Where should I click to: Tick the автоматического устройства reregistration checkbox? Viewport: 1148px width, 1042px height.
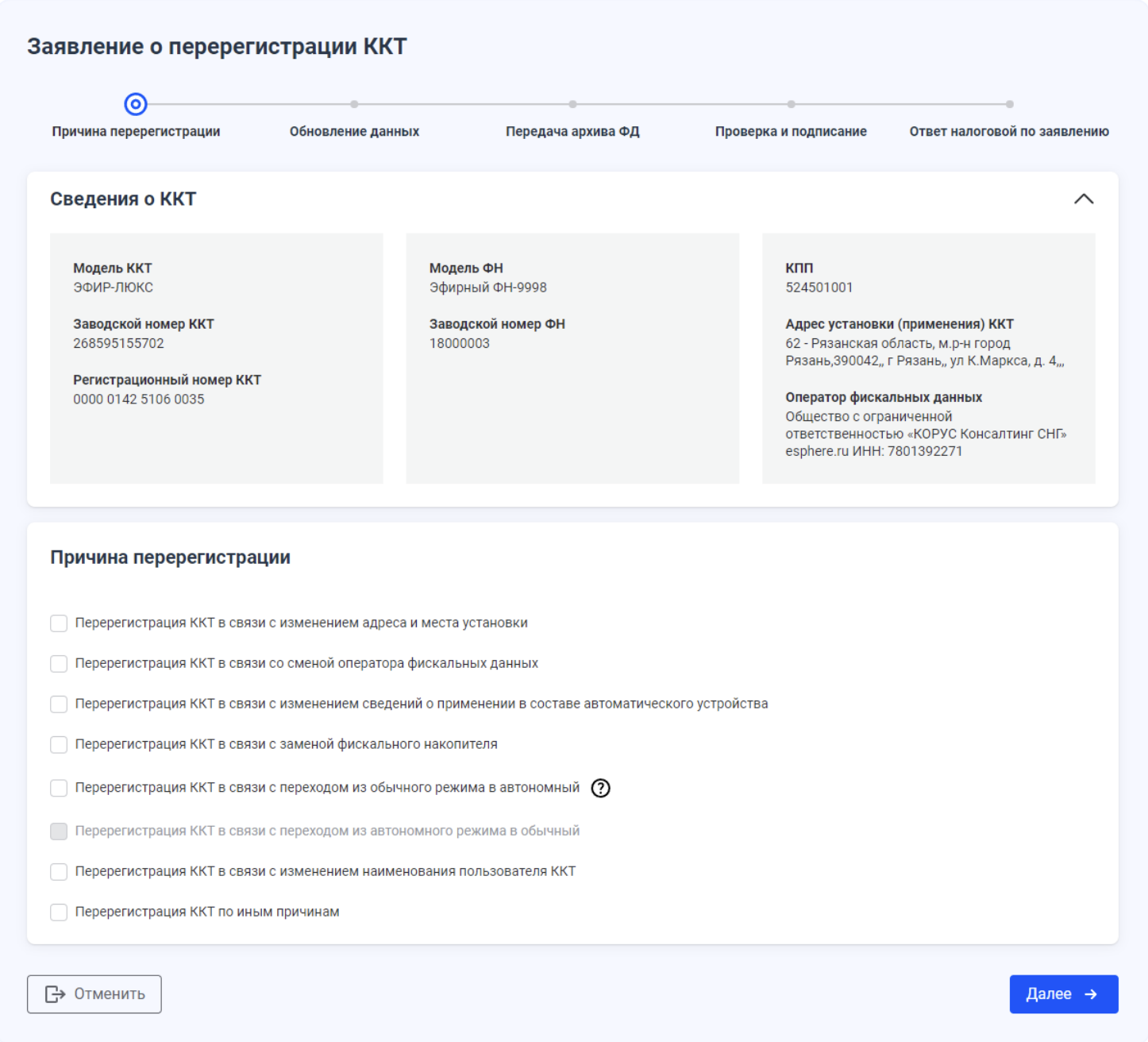(x=59, y=704)
